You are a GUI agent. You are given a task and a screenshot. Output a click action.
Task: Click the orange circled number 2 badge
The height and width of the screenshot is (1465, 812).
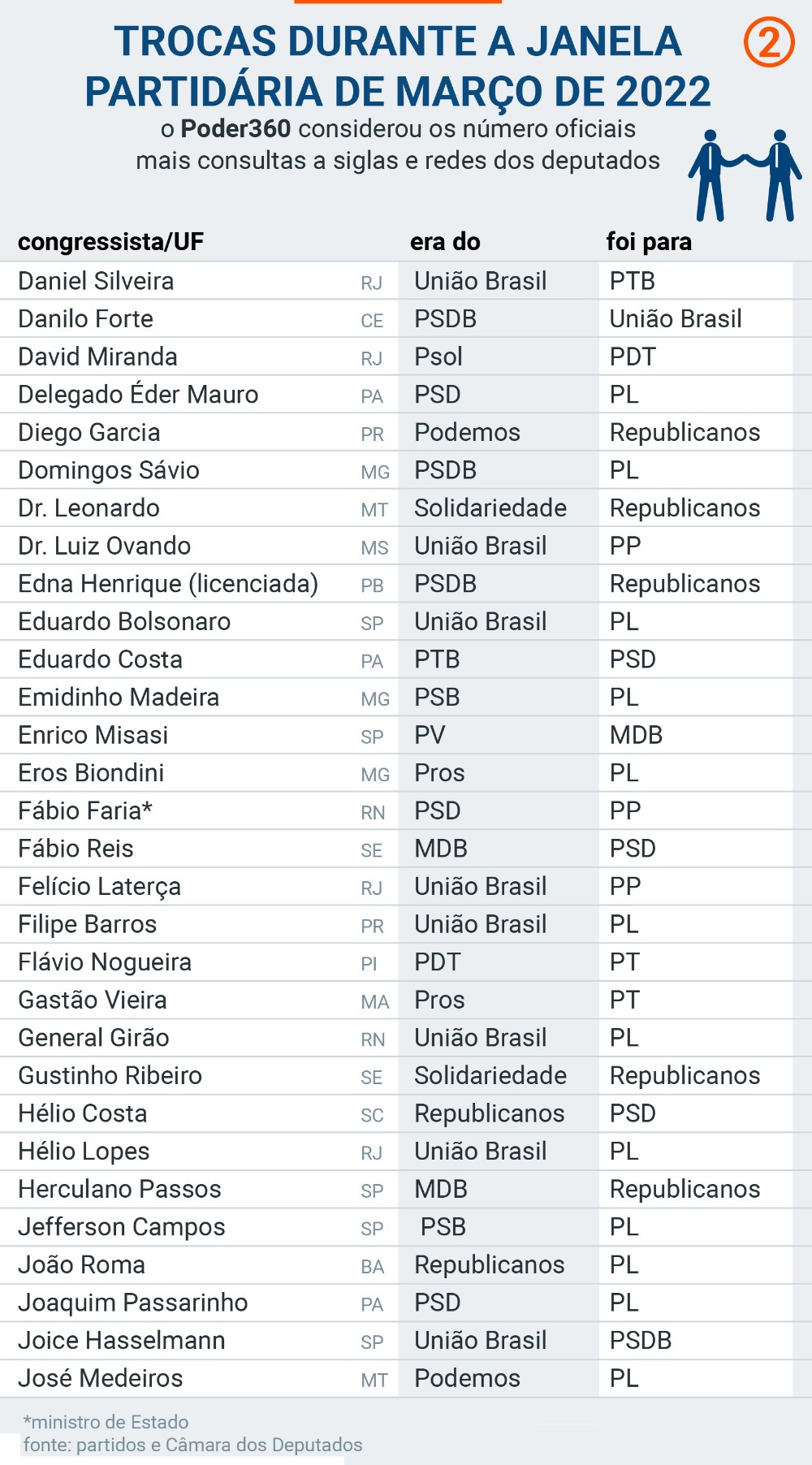[x=768, y=42]
